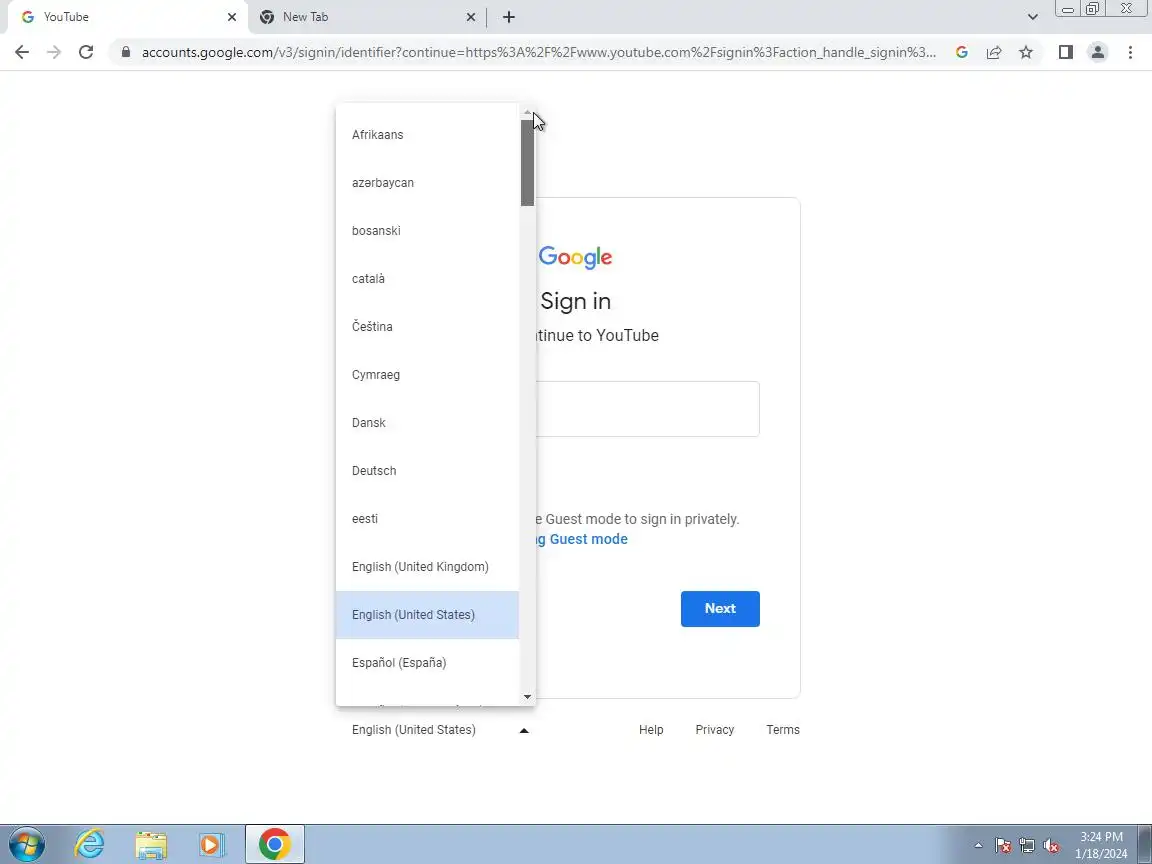Viewport: 1152px width, 864px height.
Task: Share this page using the share icon
Action: 993,52
